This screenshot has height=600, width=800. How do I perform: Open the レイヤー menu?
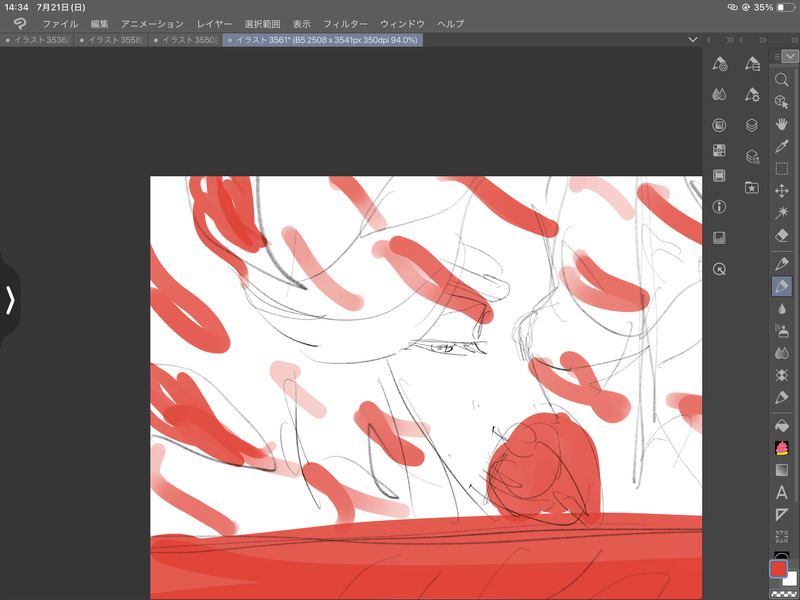(214, 23)
